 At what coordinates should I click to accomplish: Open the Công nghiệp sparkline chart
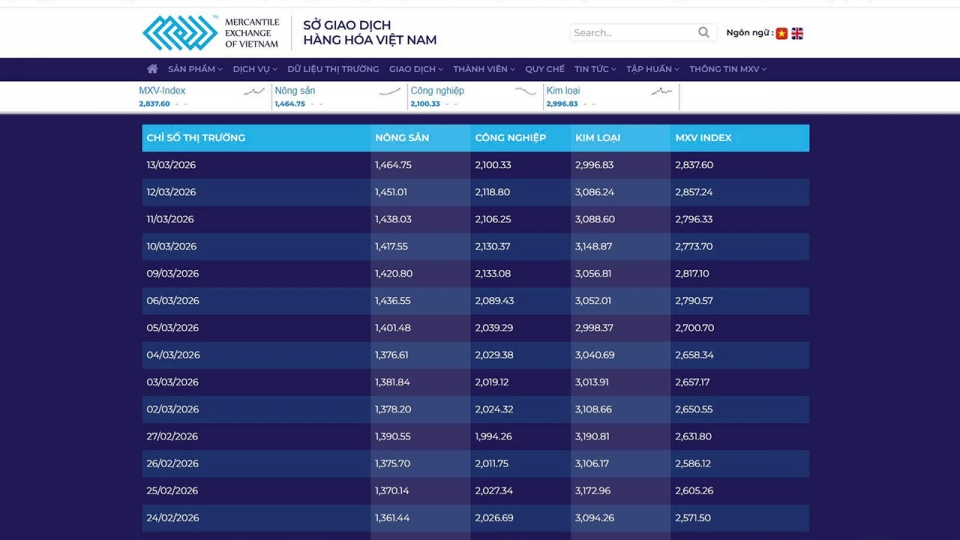[x=525, y=92]
